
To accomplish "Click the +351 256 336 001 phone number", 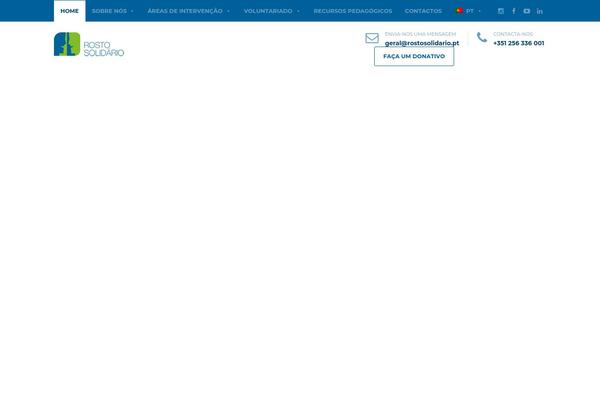I will 518,43.
